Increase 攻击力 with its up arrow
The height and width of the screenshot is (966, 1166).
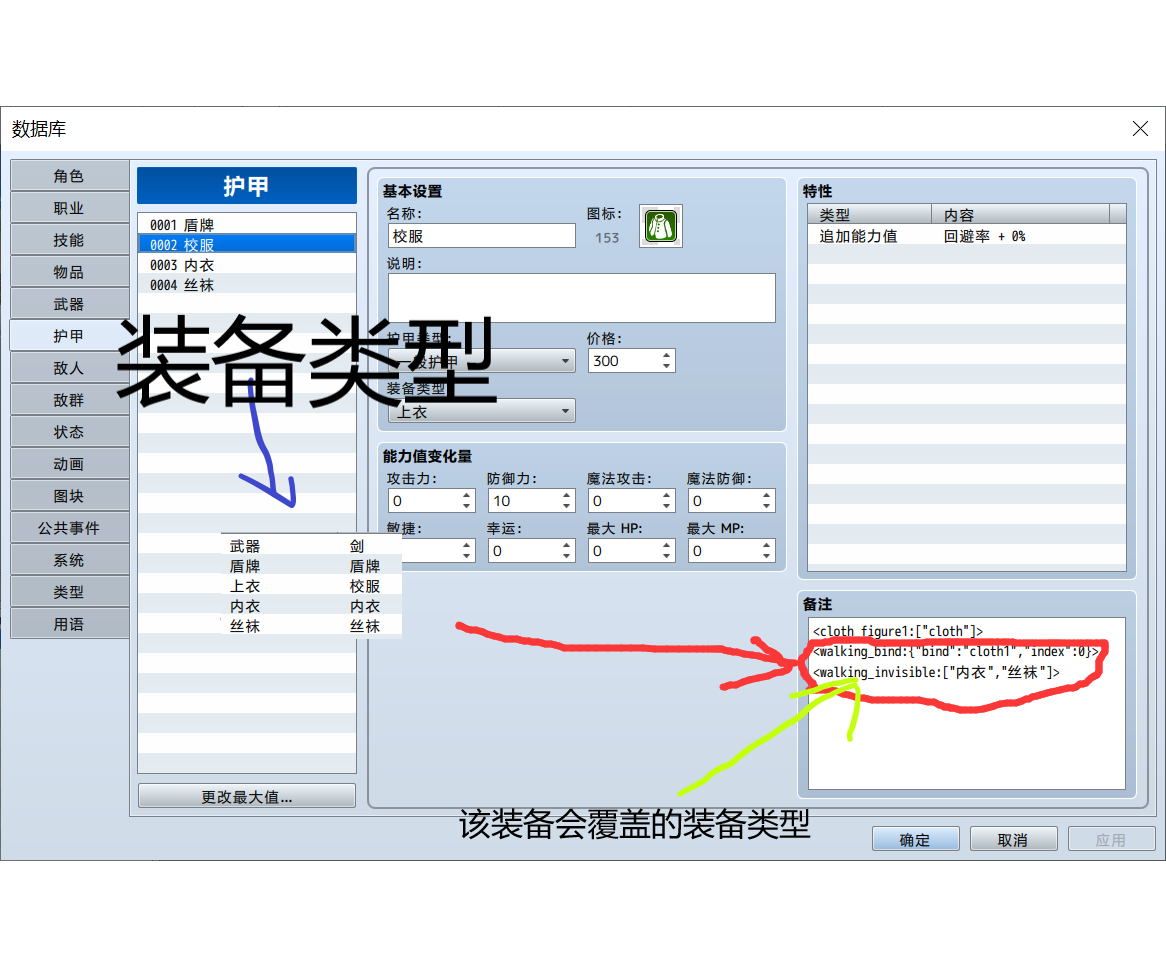point(466,495)
